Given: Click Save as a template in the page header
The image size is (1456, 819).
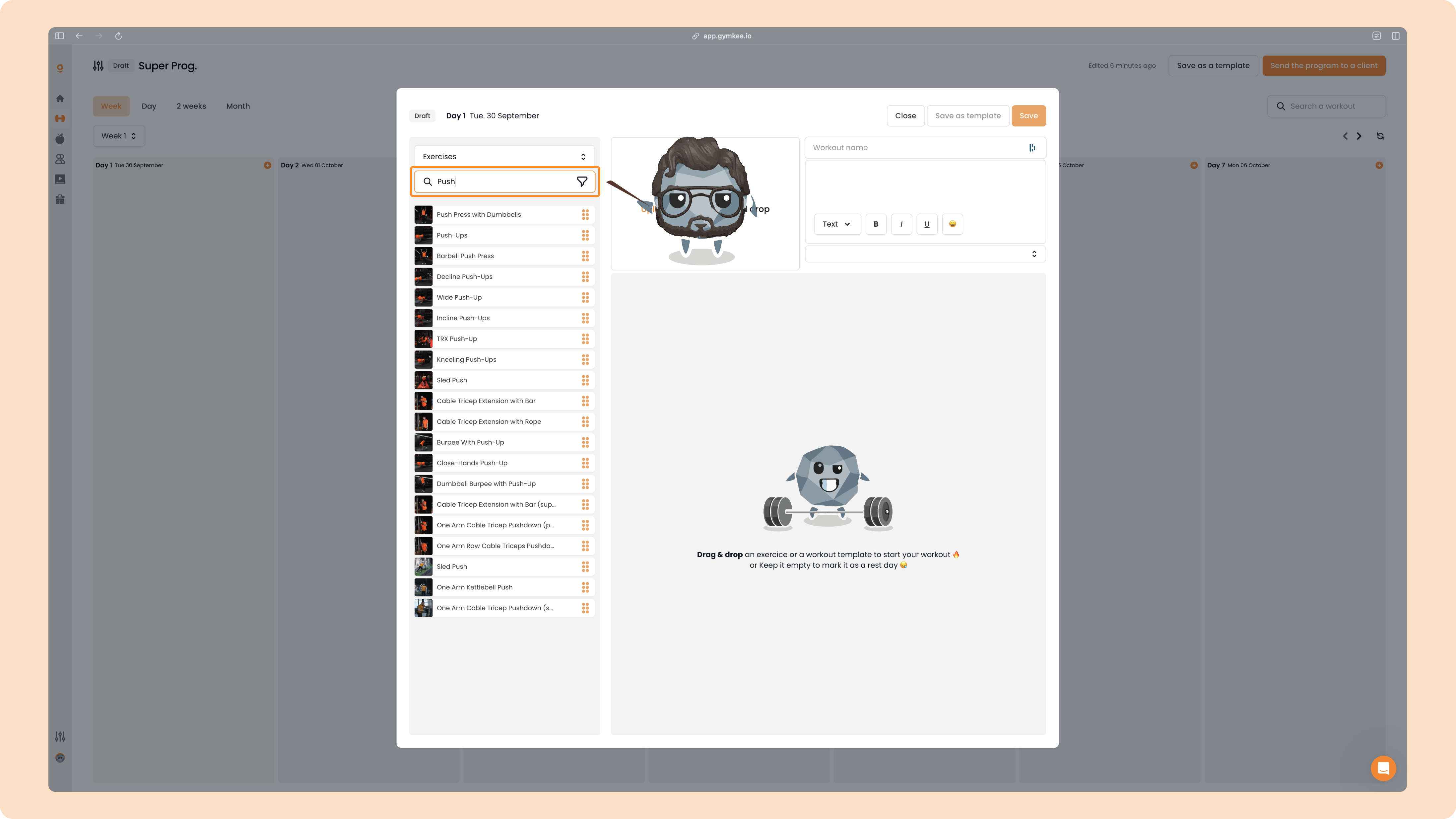Looking at the screenshot, I should coord(1213,66).
